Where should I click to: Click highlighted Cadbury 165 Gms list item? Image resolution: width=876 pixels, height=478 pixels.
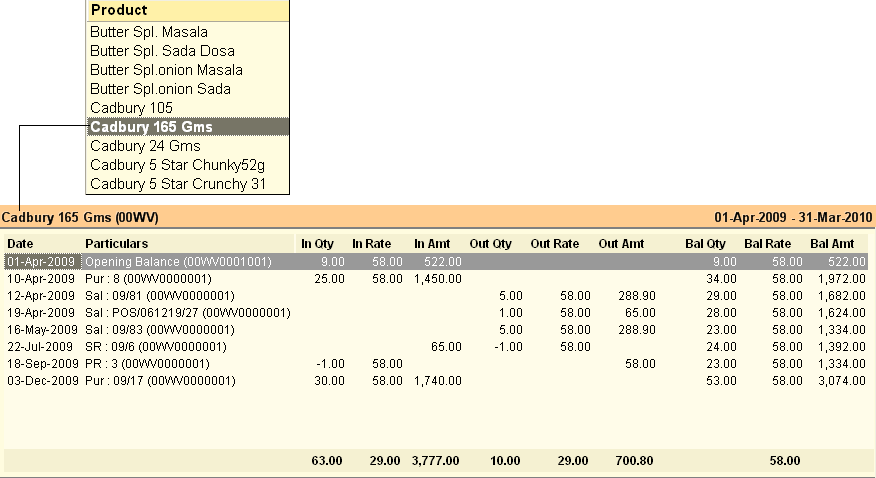pyautogui.click(x=188, y=127)
